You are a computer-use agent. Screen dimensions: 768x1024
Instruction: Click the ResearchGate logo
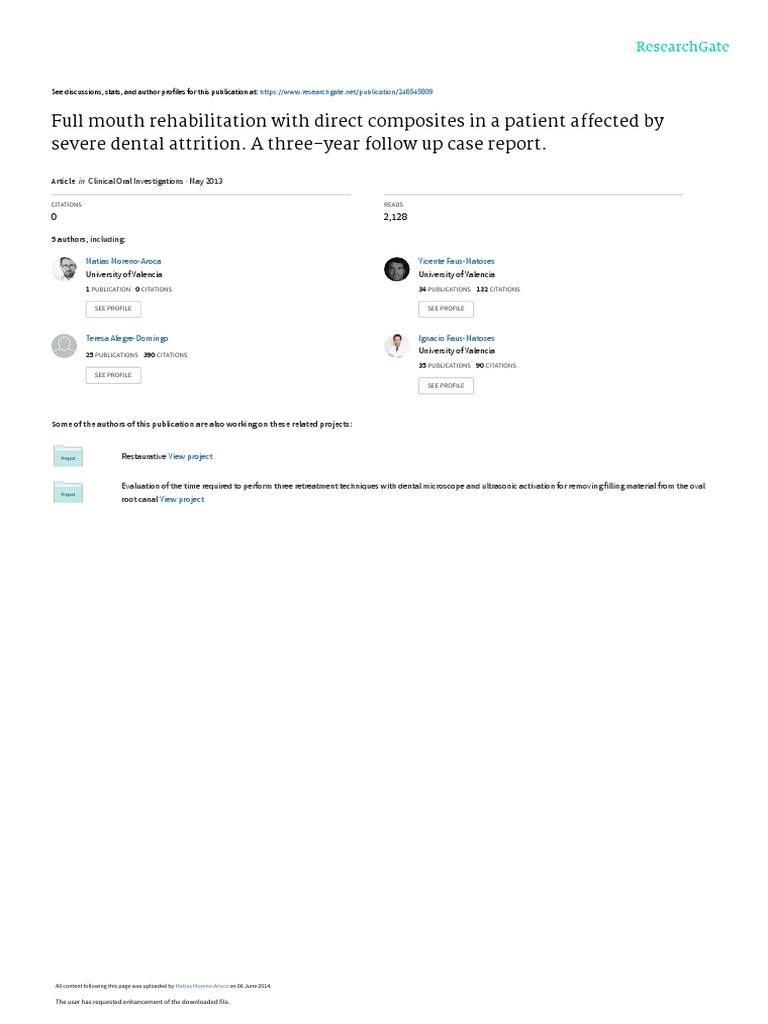tap(683, 46)
